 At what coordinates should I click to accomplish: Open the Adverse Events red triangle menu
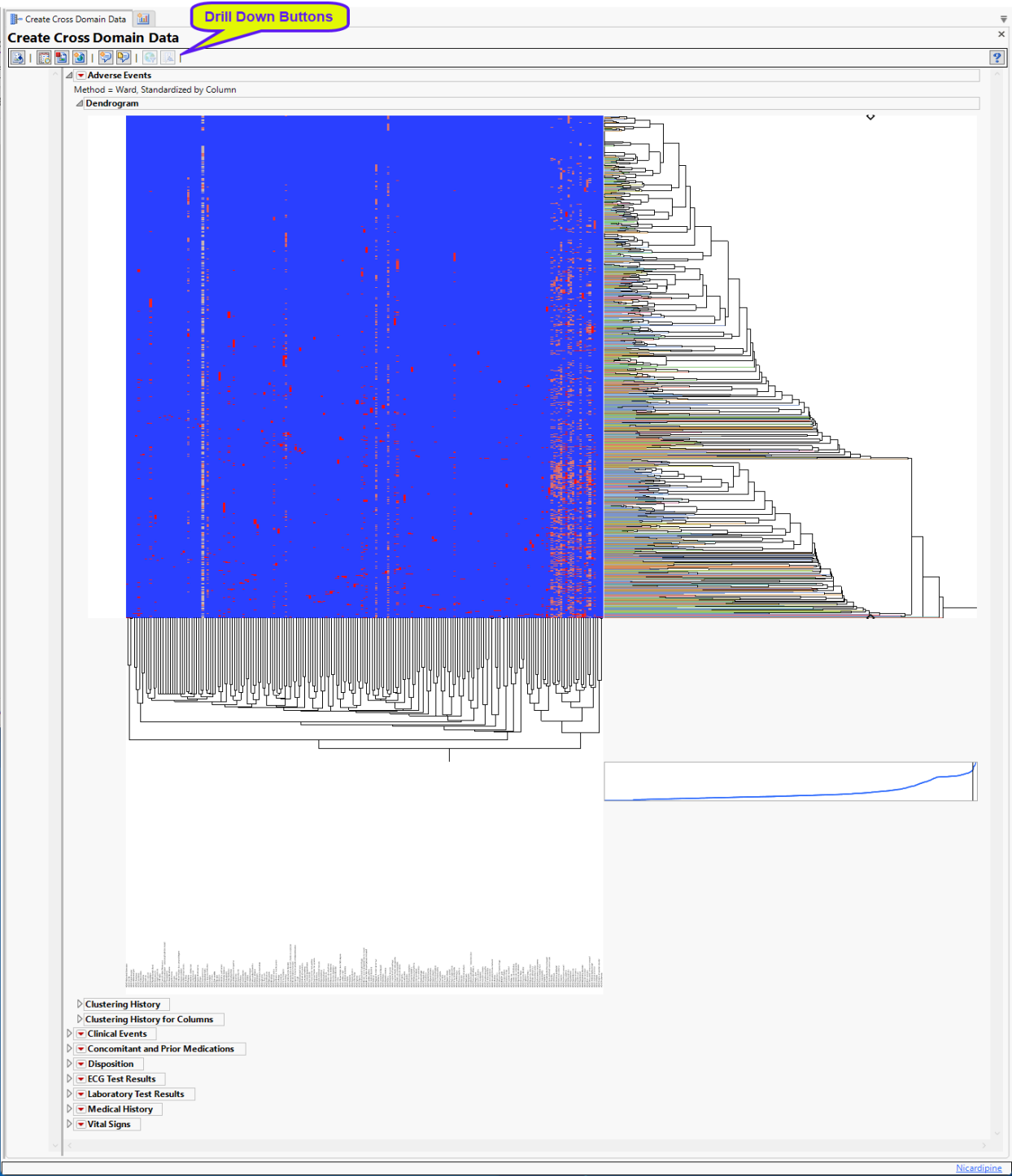81,75
